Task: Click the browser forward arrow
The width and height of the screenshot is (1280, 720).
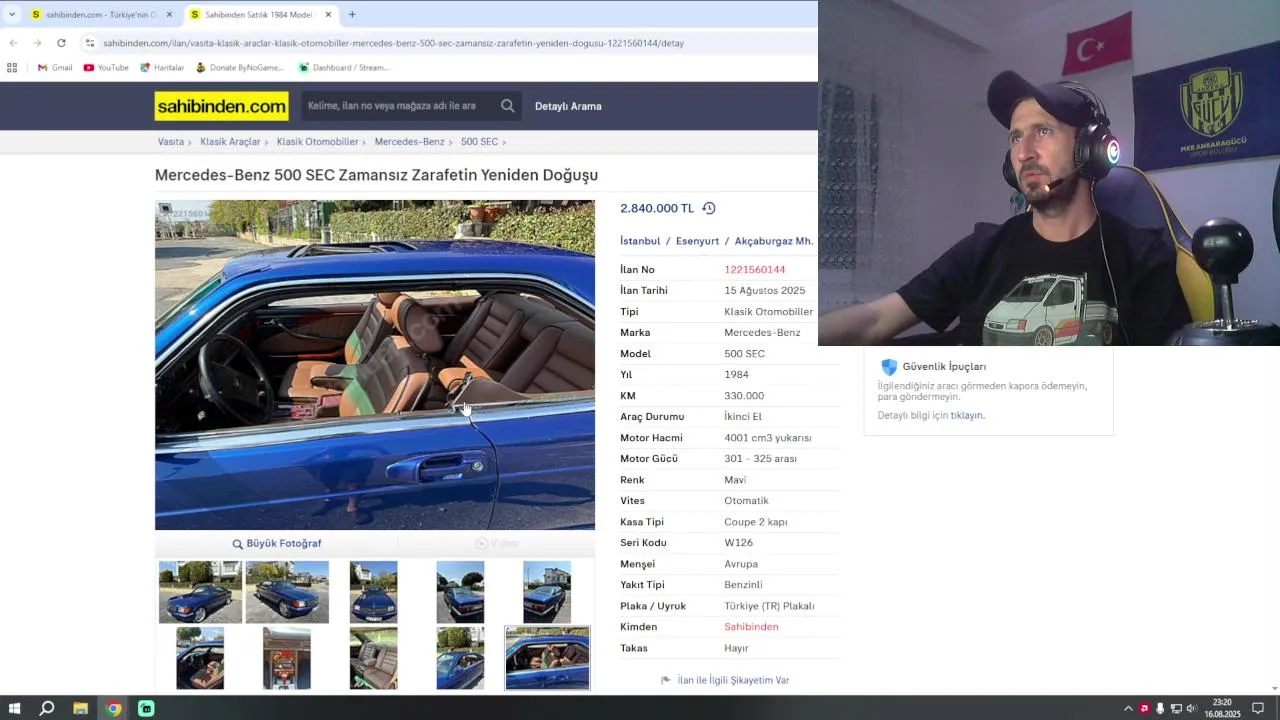Action: click(37, 43)
